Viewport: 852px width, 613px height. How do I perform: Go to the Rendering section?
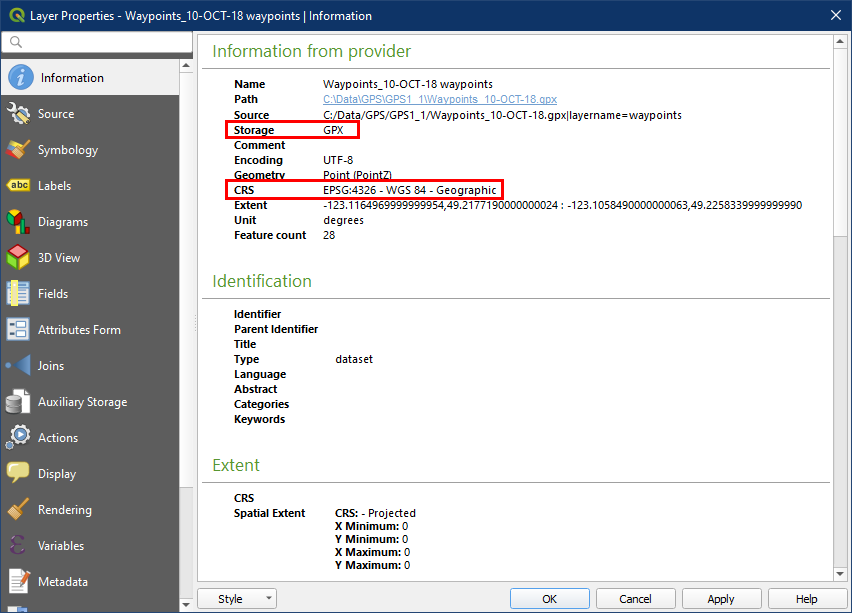click(64, 510)
